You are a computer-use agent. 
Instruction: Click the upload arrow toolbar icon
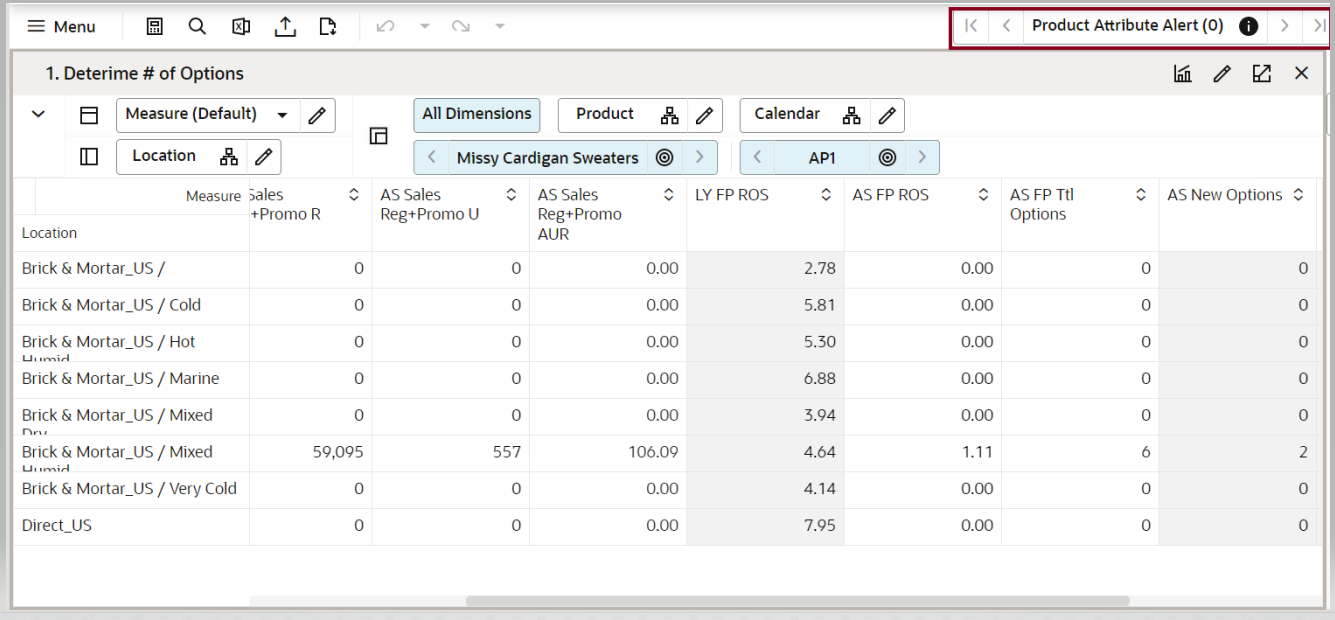click(284, 27)
